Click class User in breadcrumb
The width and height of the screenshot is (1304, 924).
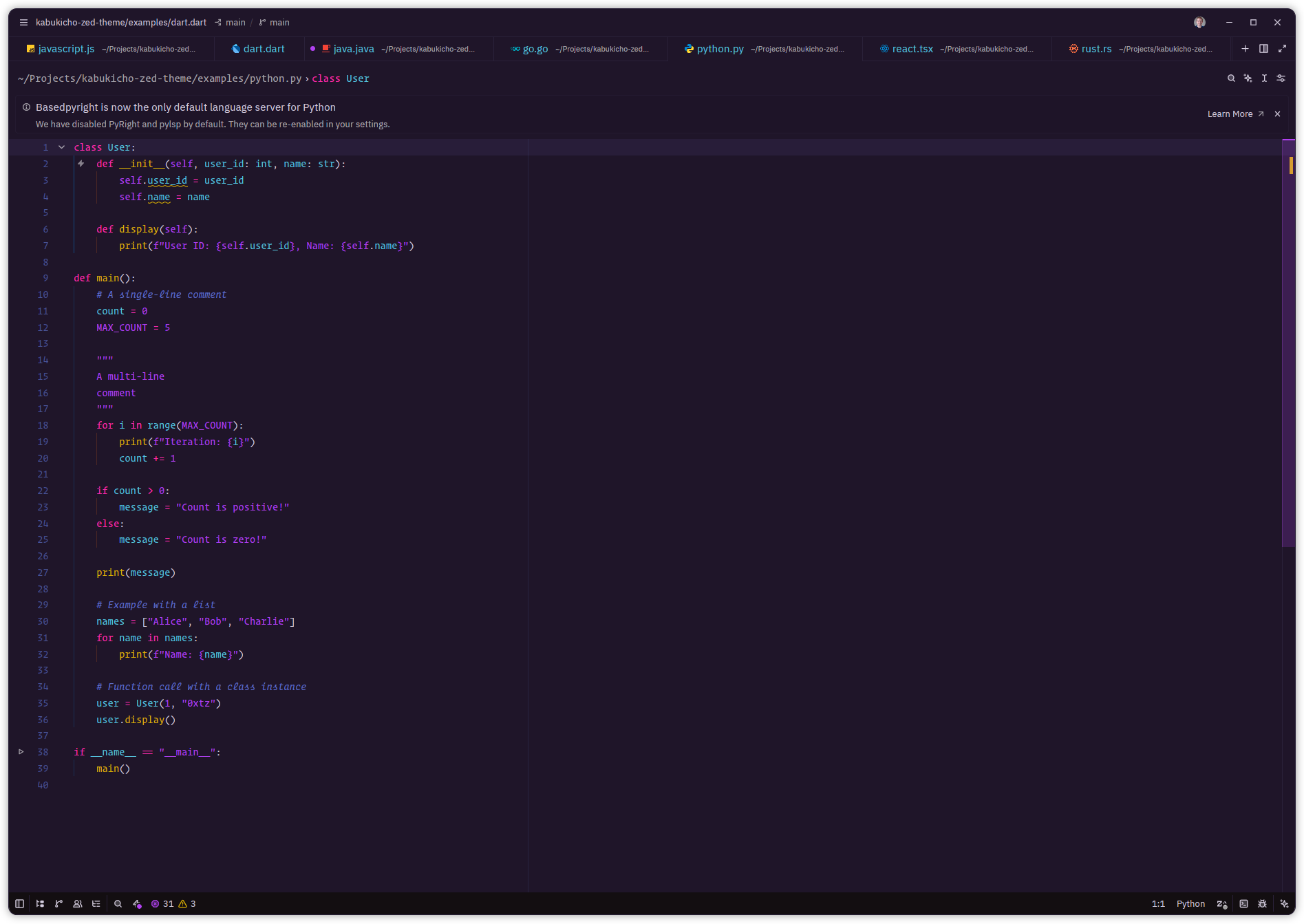point(341,78)
